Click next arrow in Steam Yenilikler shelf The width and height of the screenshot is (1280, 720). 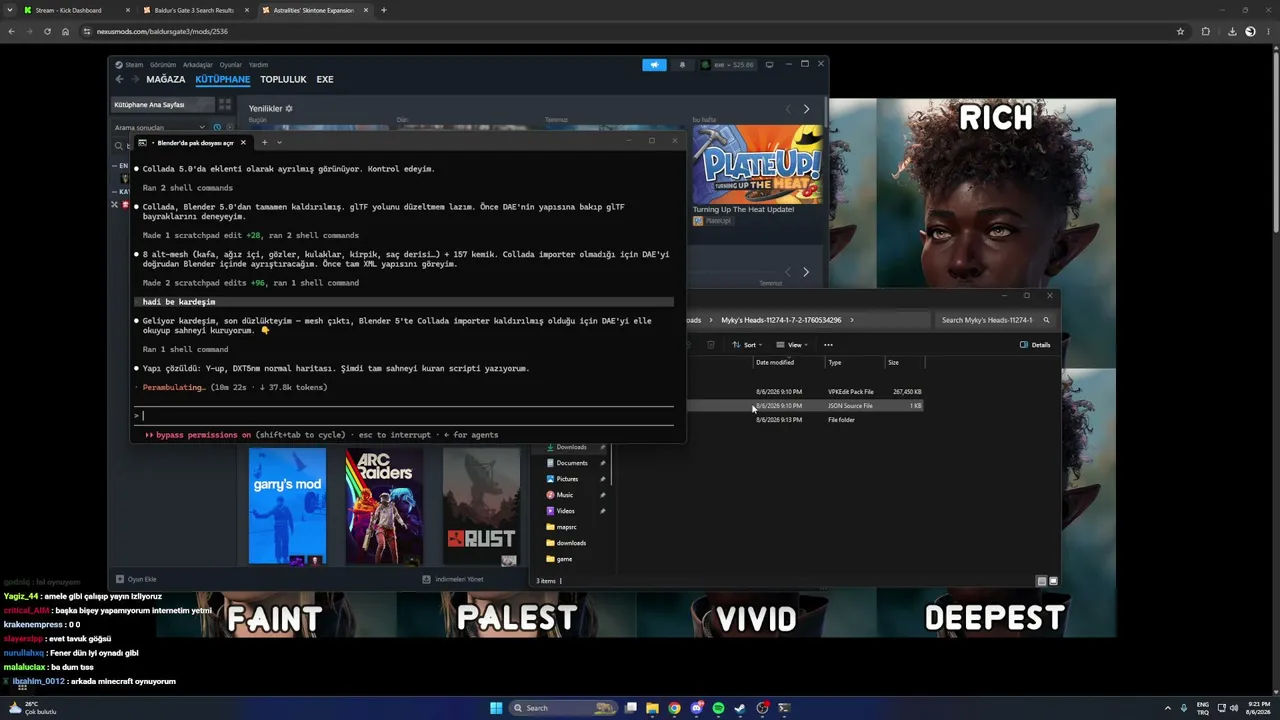(806, 109)
